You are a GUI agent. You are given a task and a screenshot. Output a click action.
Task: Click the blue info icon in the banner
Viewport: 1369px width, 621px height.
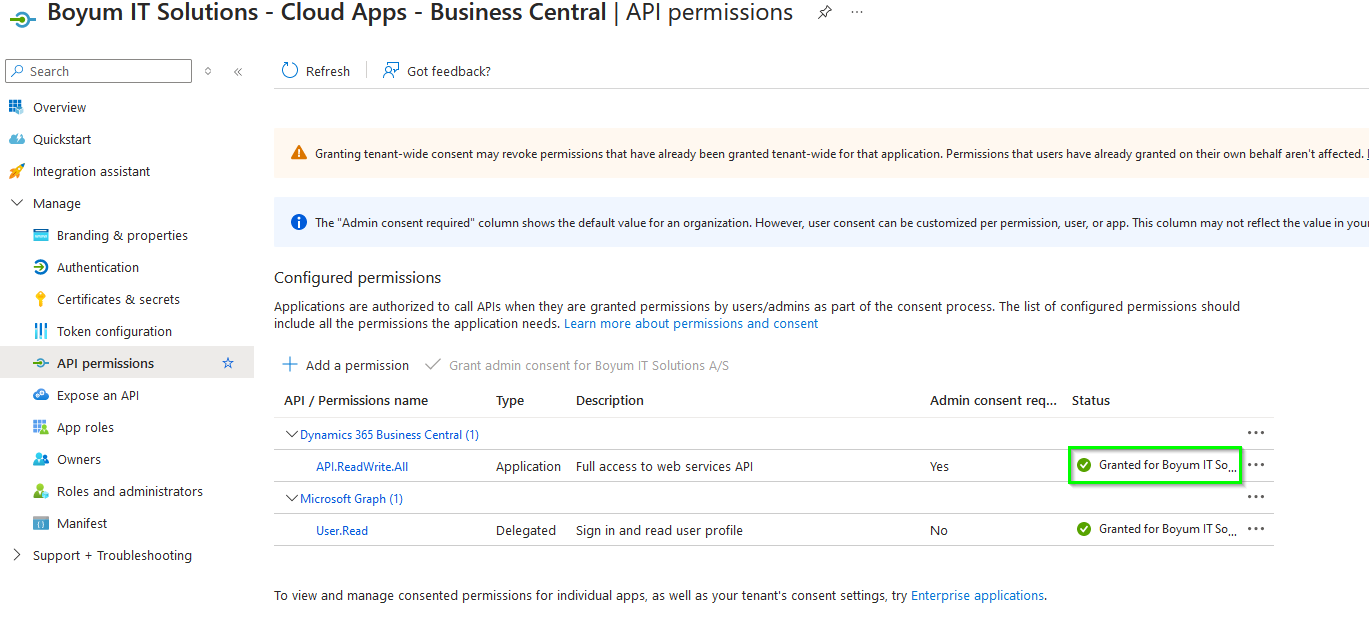coord(299,222)
